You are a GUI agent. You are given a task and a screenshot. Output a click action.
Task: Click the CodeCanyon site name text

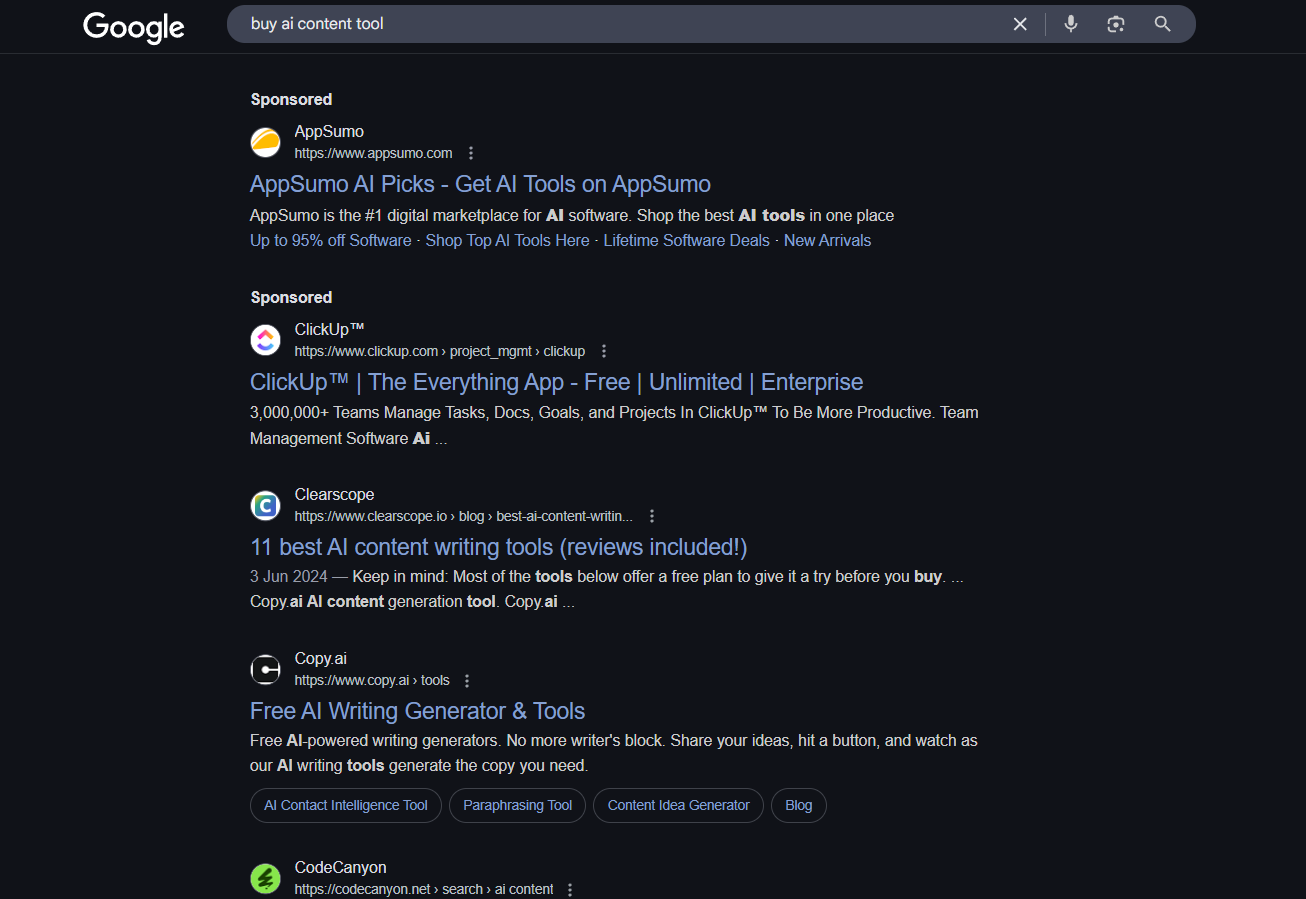point(340,867)
